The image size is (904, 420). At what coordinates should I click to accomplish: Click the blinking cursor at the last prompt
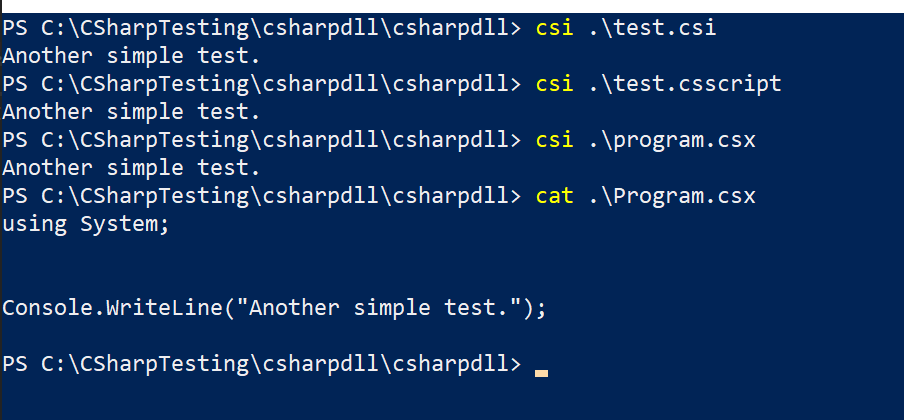(x=541, y=373)
